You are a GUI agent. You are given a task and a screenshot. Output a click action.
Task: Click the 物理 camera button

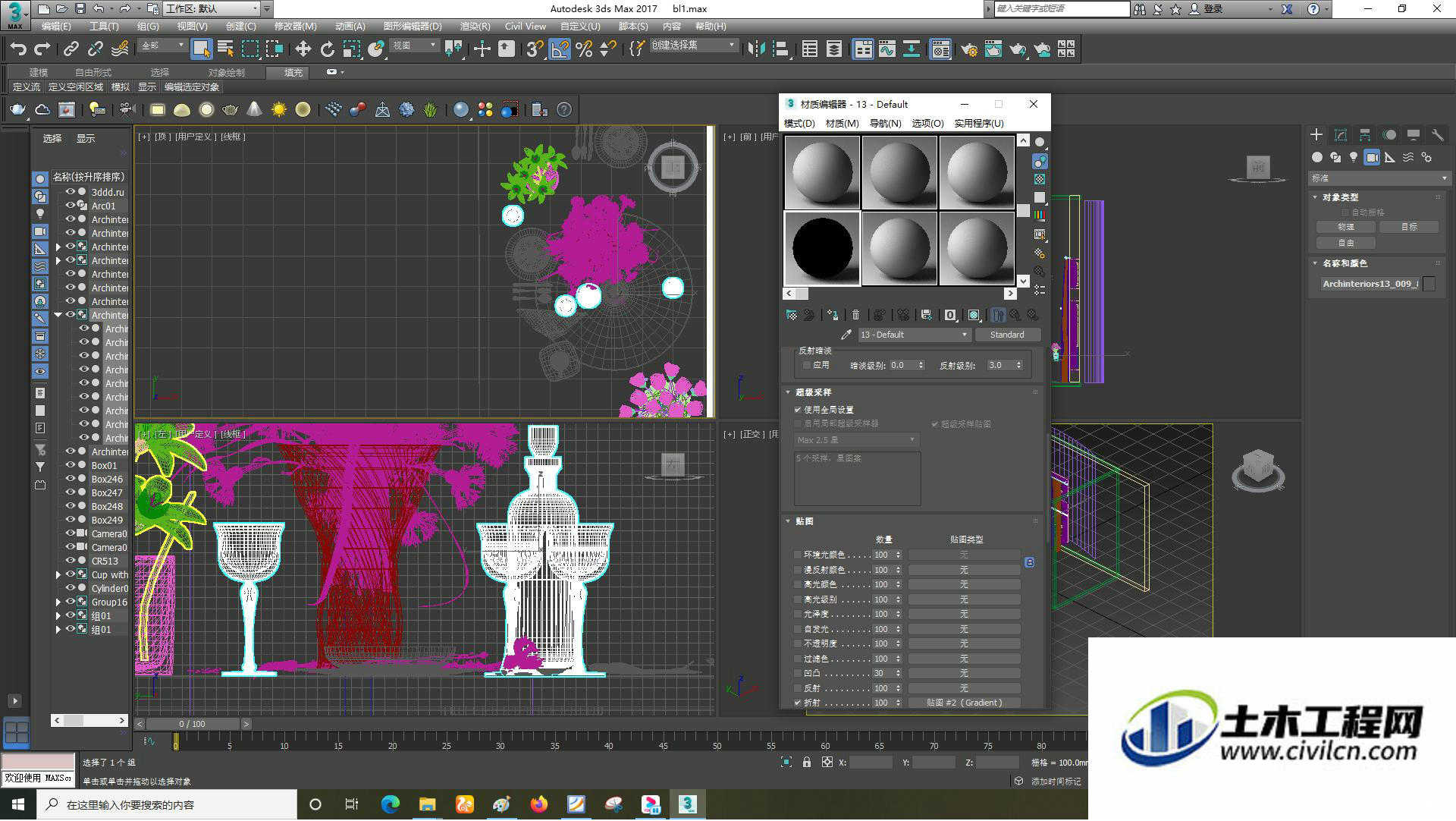tap(1346, 227)
